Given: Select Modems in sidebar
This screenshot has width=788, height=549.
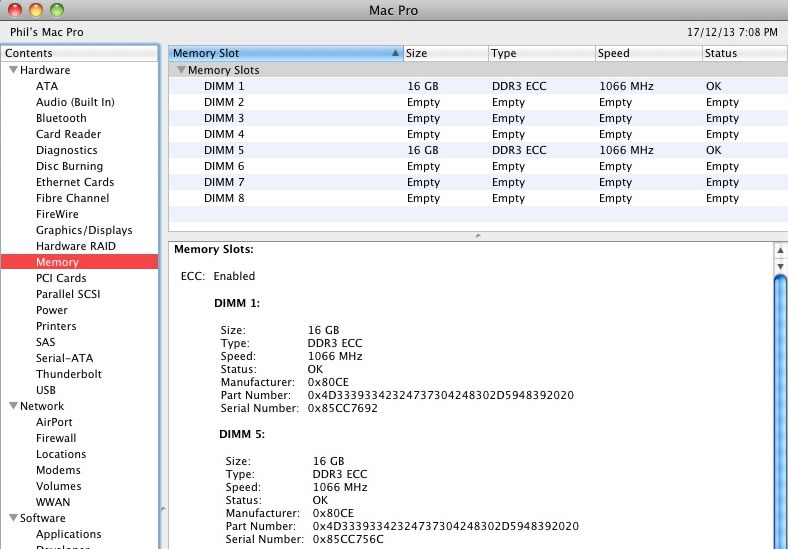Looking at the screenshot, I should [x=58, y=470].
